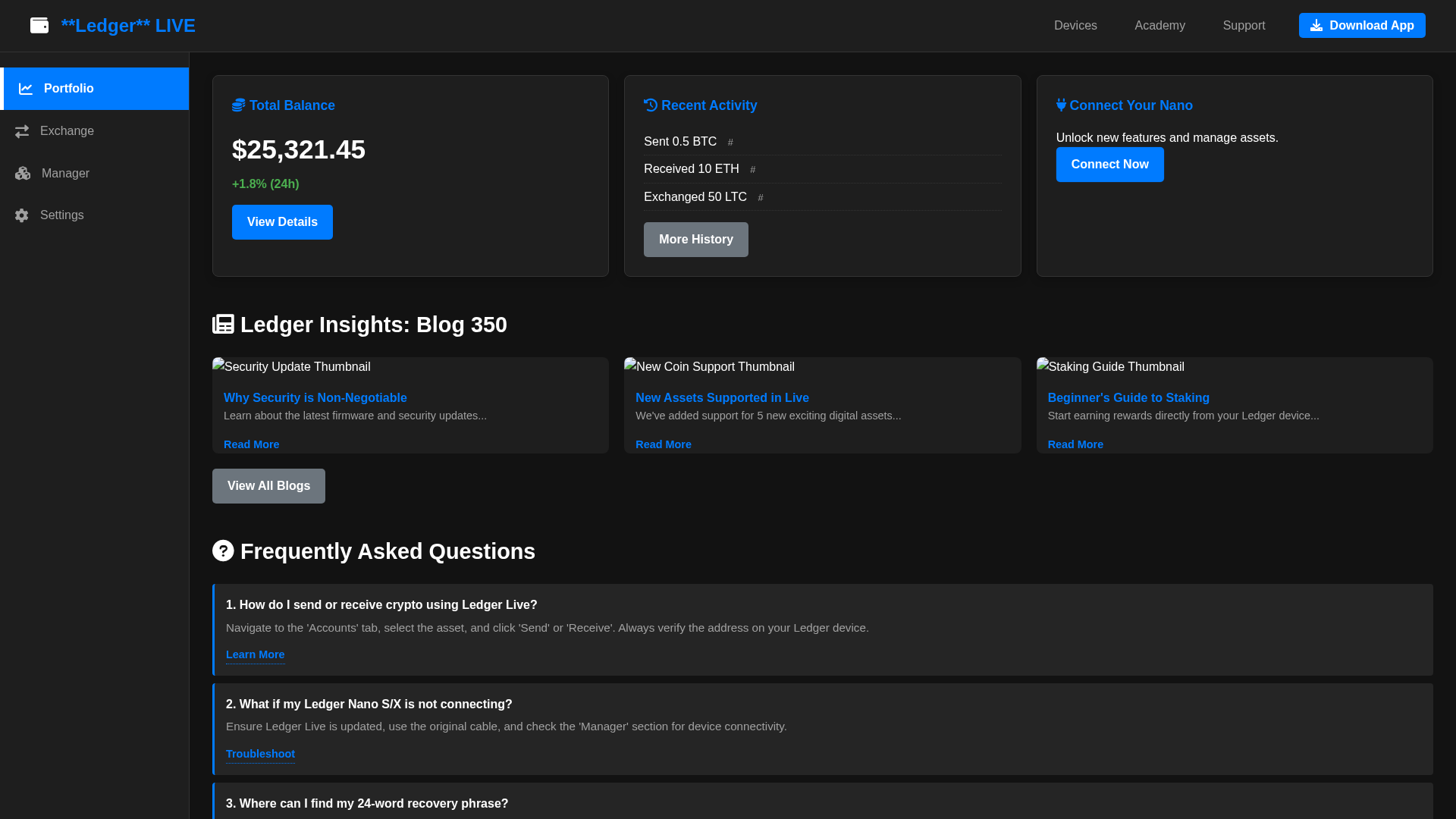Click Learn More in the send/receive FAQ

(x=255, y=654)
